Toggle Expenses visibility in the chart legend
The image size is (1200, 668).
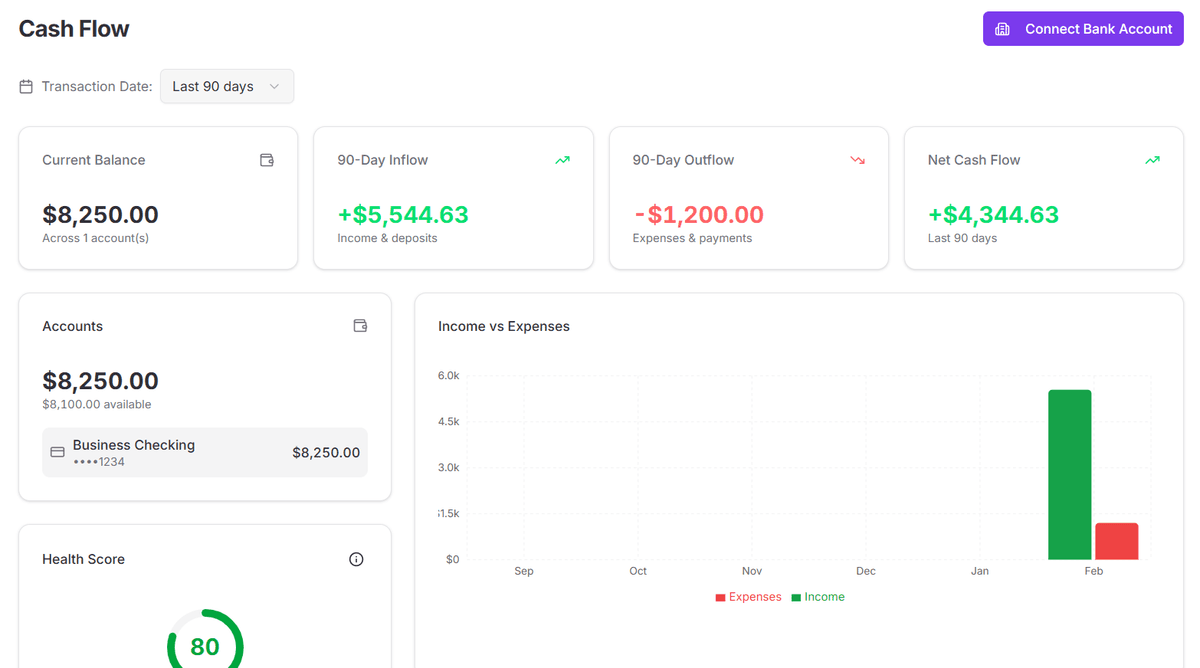(749, 596)
